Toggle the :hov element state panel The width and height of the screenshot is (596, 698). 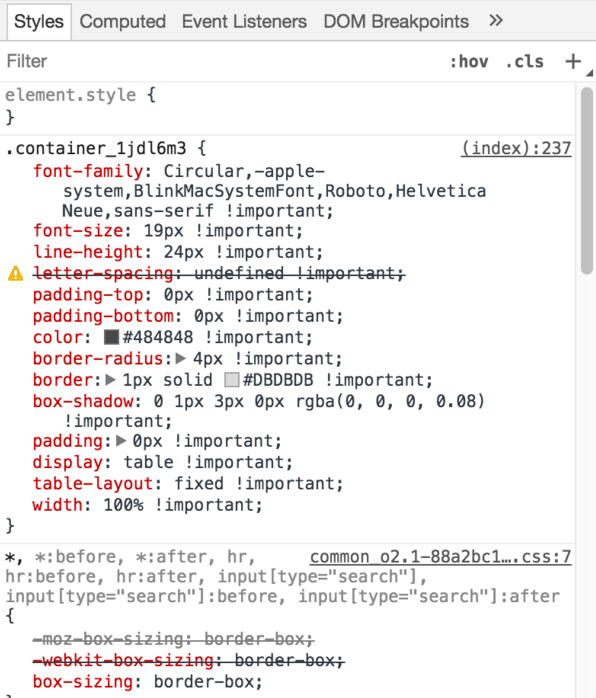click(x=469, y=61)
